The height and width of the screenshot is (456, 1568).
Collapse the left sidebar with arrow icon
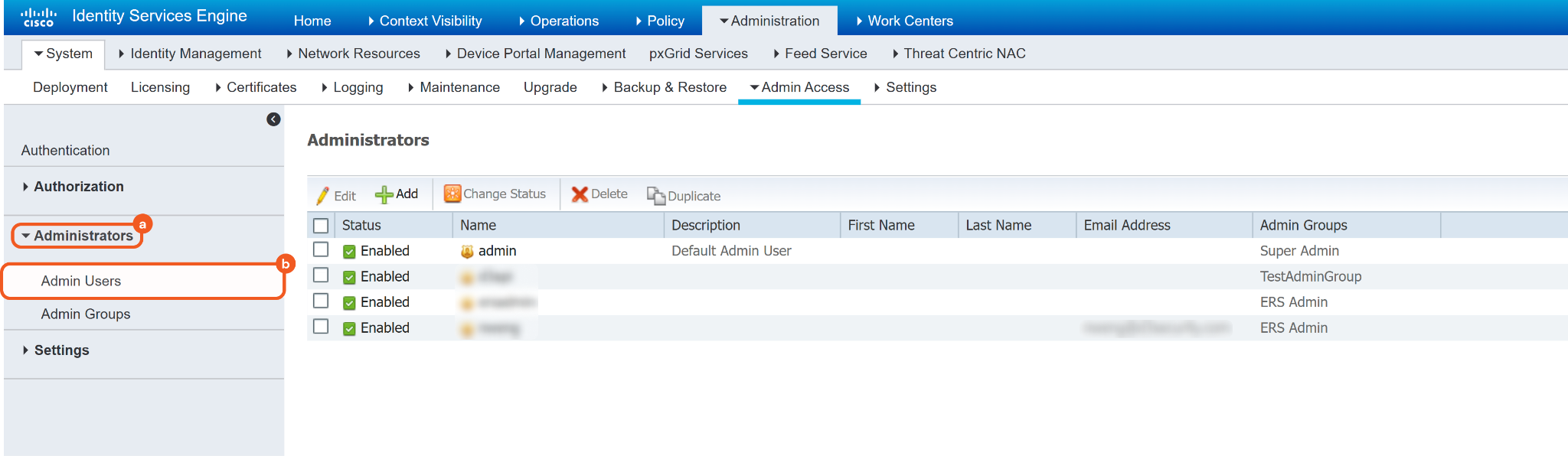tap(273, 119)
